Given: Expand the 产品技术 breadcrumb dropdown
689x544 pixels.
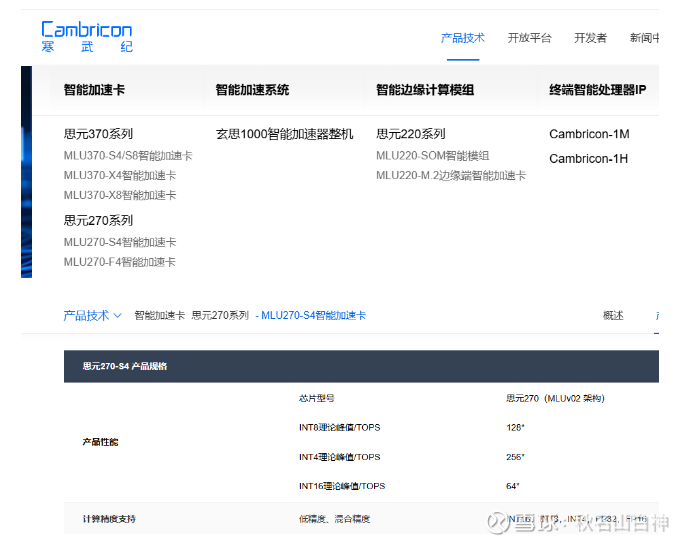Looking at the screenshot, I should click(92, 316).
